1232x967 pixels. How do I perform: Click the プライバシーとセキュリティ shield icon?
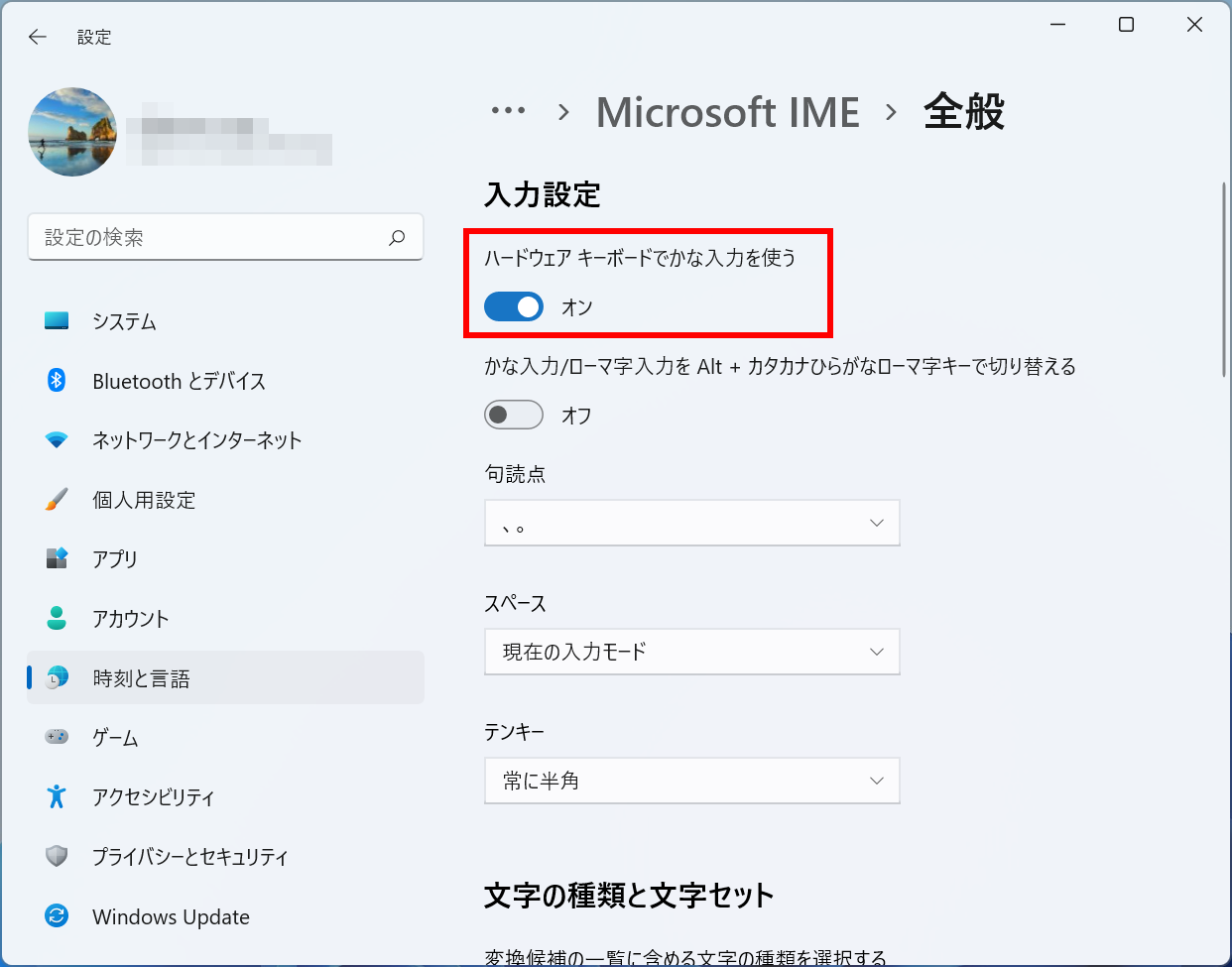tap(57, 856)
